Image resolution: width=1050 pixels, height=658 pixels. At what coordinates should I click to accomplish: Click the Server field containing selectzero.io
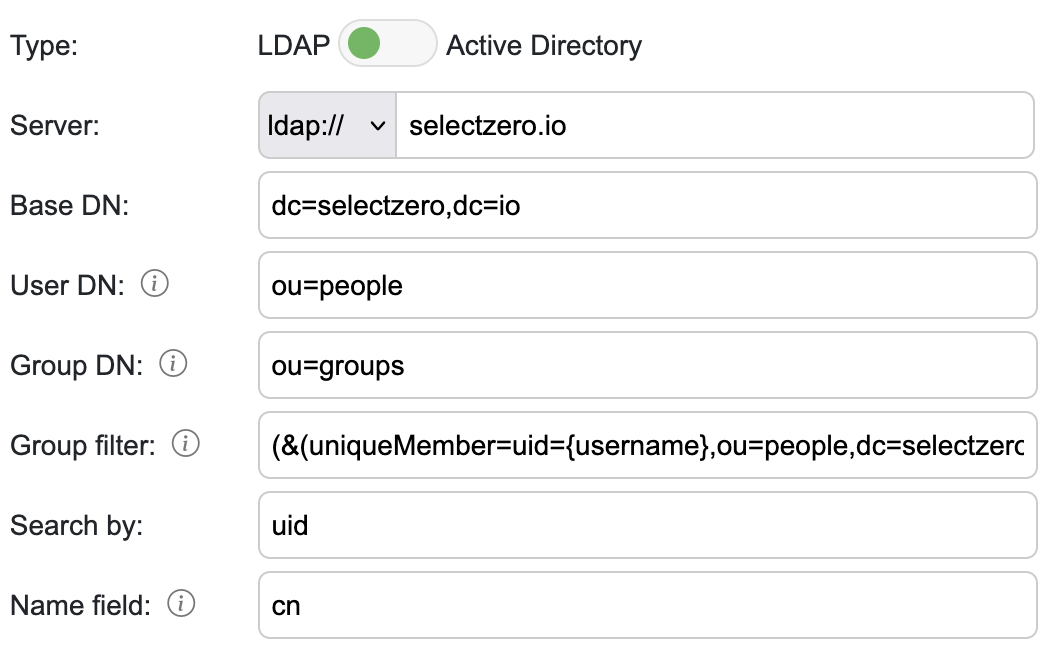[x=714, y=126]
